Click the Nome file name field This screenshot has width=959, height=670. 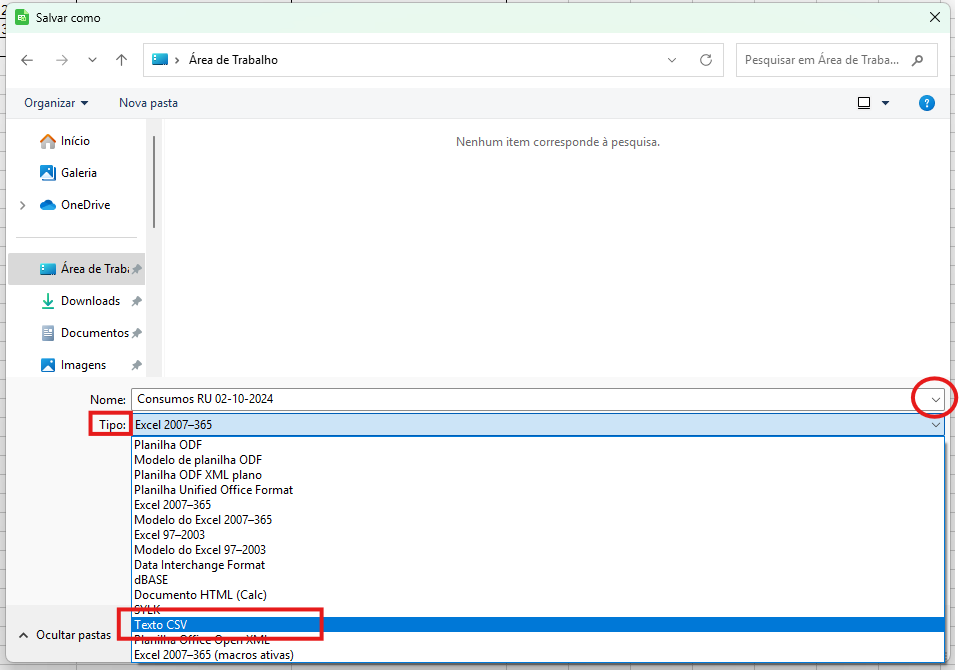click(523, 399)
